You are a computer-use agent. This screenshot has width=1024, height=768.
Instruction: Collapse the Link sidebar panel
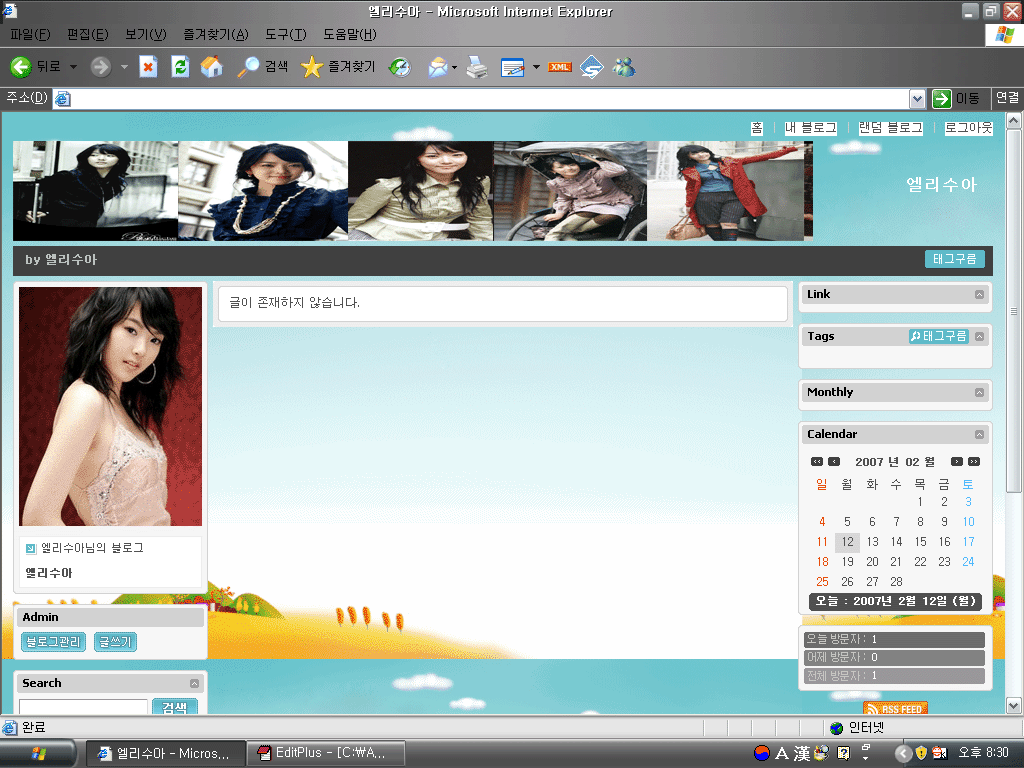(979, 294)
